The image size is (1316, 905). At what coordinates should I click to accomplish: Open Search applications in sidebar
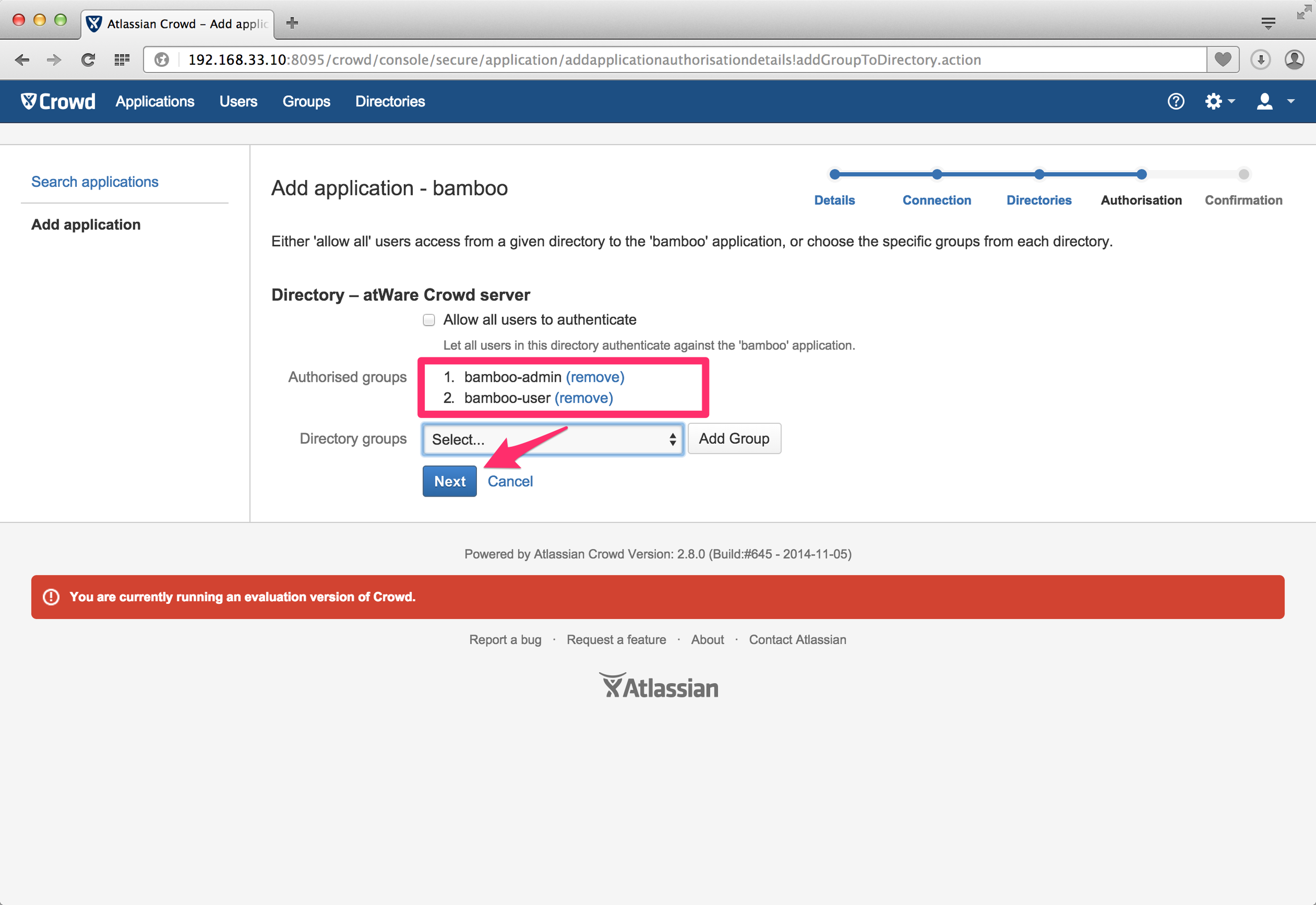click(x=95, y=182)
